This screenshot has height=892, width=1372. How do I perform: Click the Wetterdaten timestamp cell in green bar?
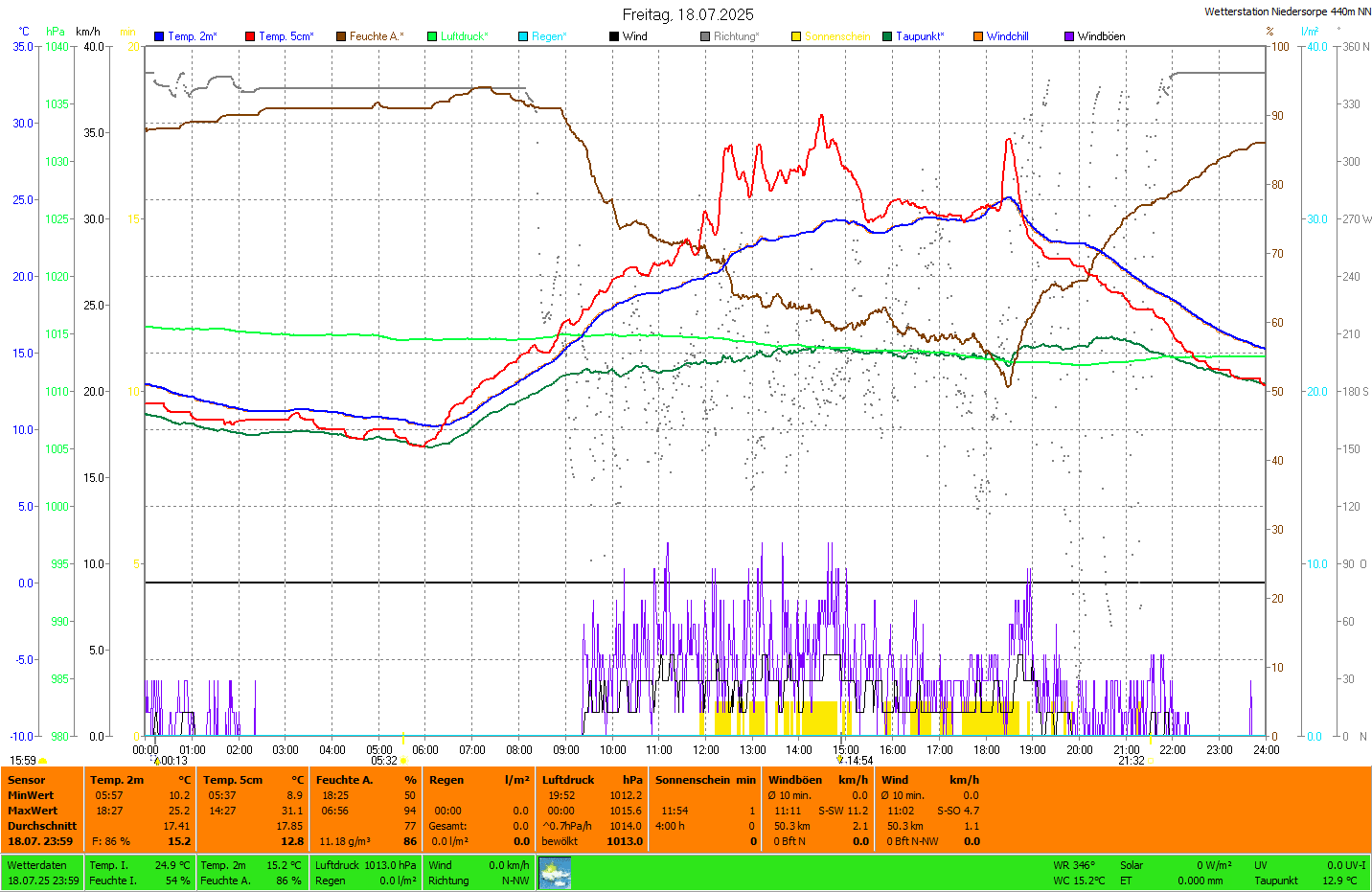tap(42, 873)
